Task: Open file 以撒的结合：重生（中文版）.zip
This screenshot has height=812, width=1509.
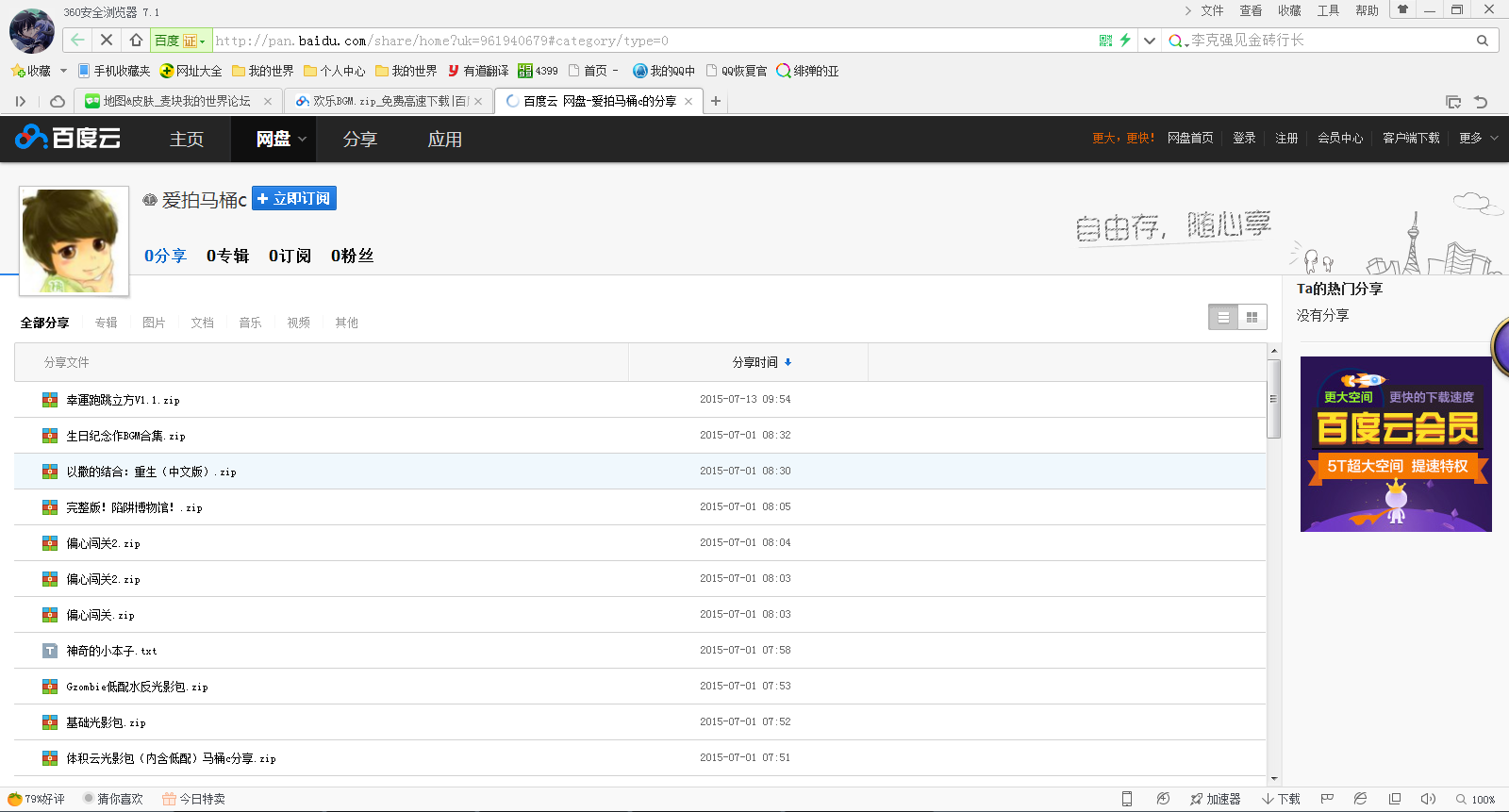Action: (x=151, y=472)
